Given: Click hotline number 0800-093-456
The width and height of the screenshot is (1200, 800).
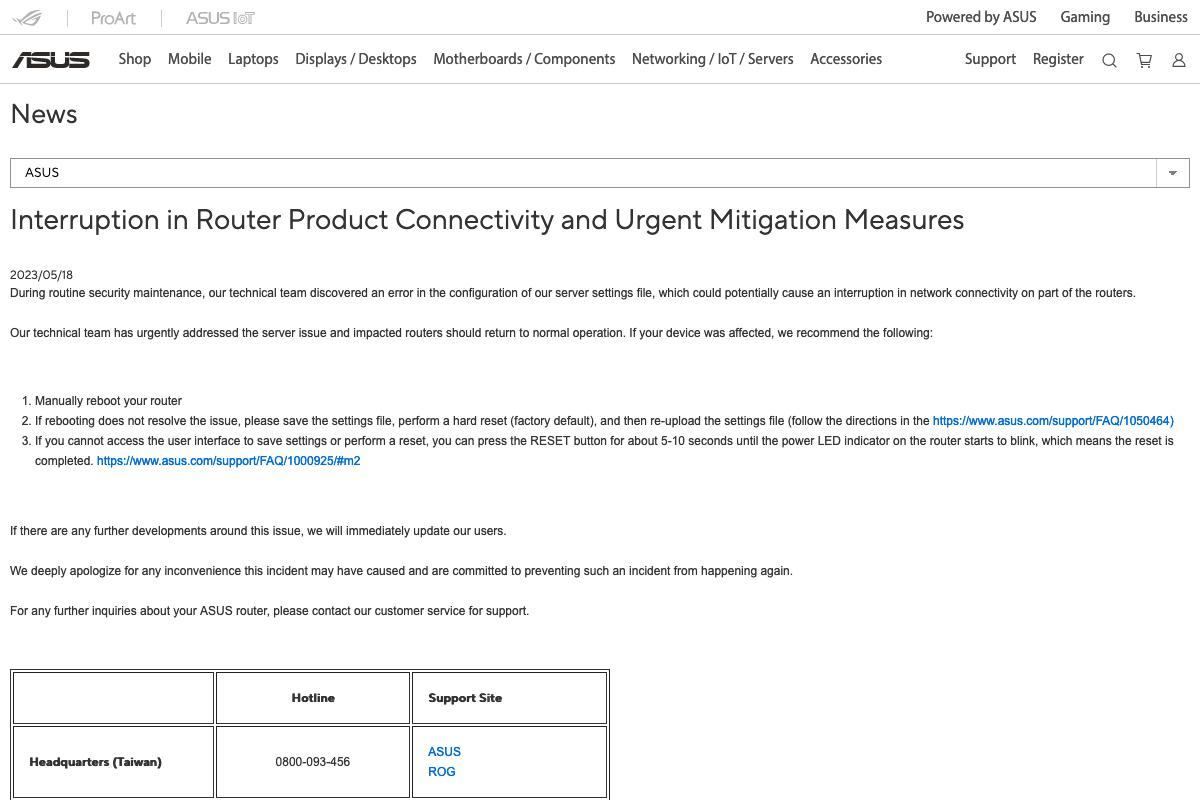Looking at the screenshot, I should 313,762.
